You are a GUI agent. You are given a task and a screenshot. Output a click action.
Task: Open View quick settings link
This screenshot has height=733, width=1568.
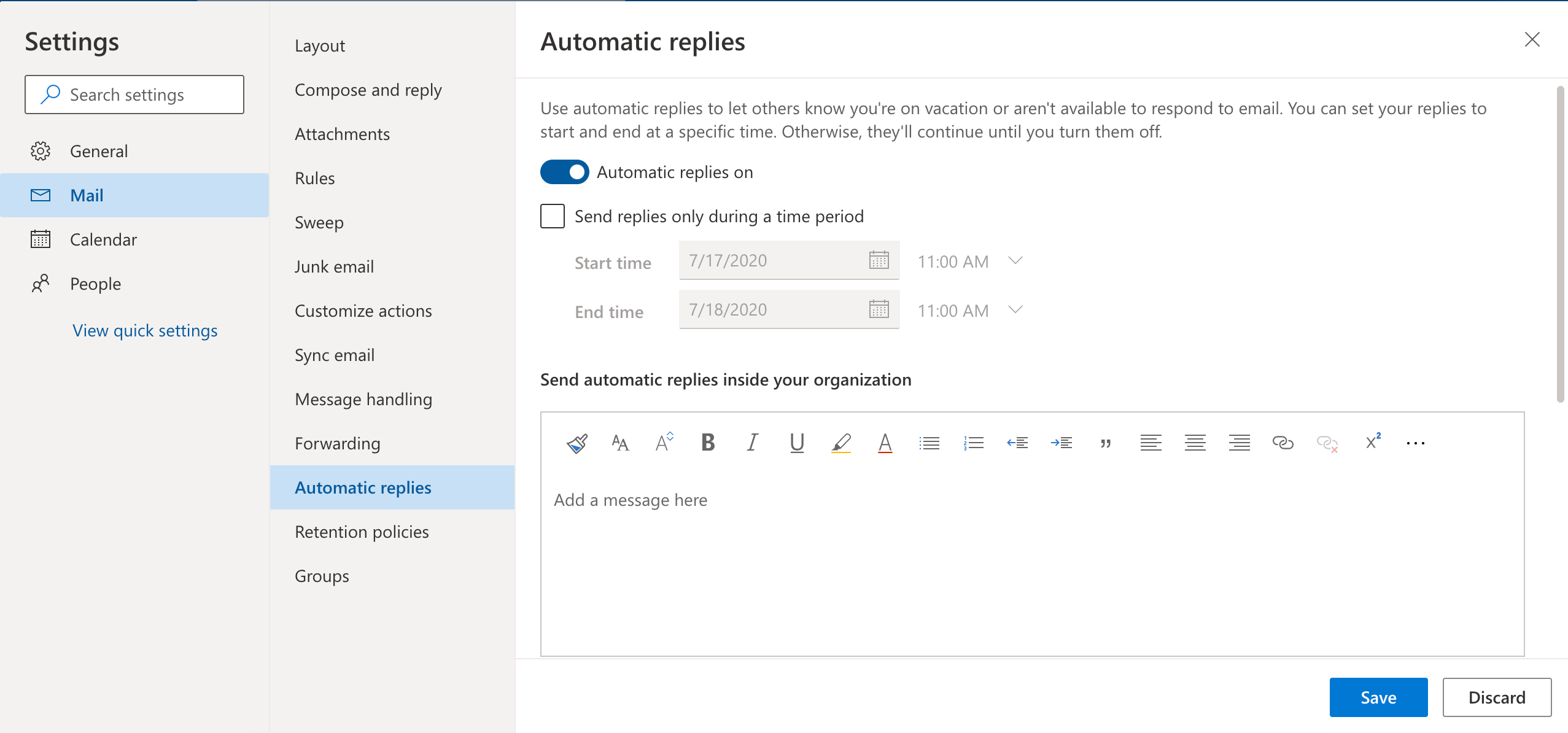click(x=145, y=330)
